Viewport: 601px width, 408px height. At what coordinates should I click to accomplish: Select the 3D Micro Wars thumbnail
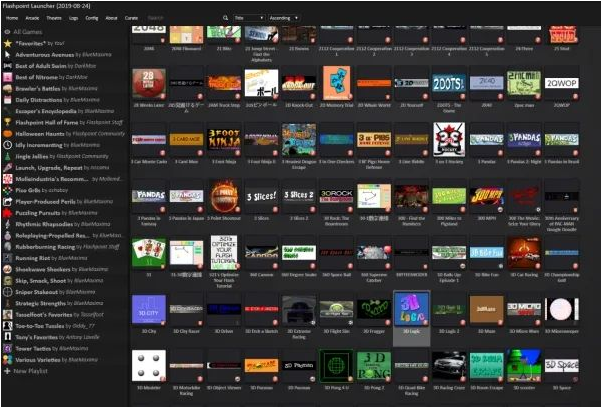[x=524, y=309]
